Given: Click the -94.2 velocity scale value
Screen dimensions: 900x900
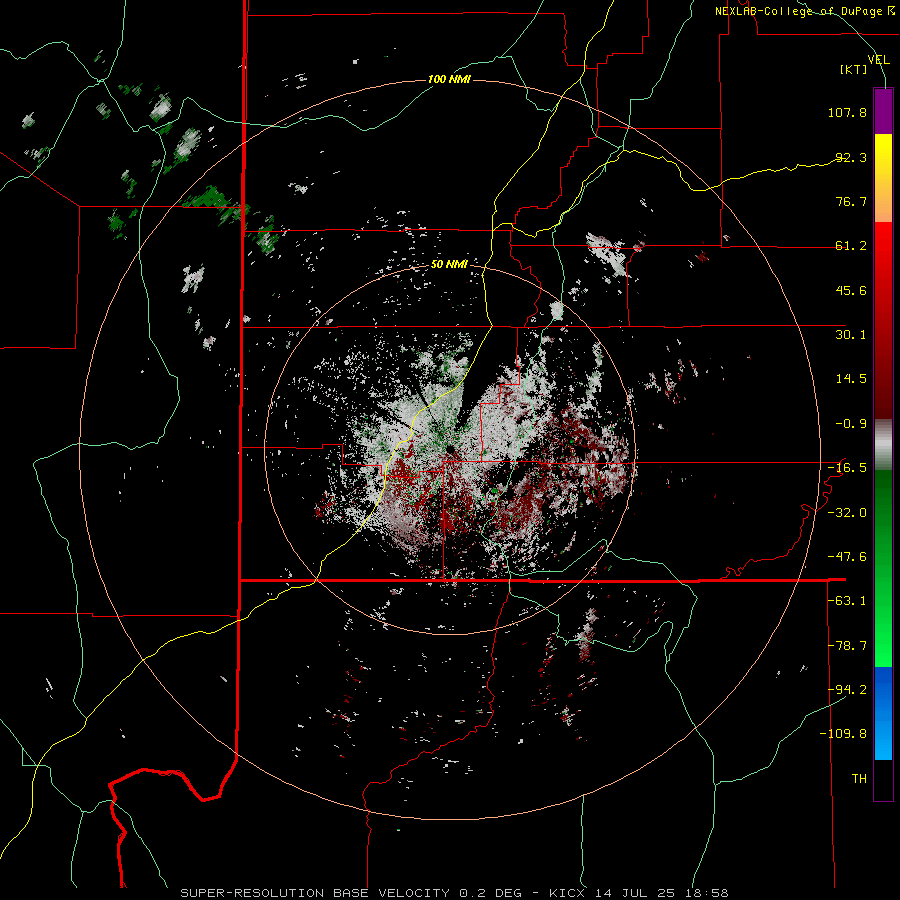Looking at the screenshot, I should coord(847,690).
